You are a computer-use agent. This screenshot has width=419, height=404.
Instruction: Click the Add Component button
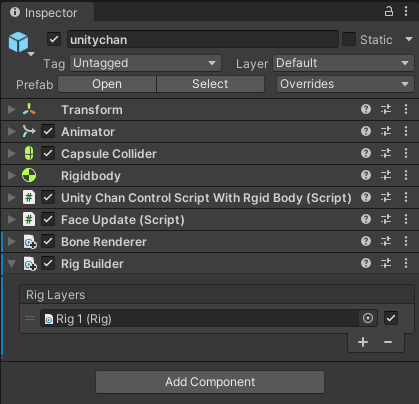point(210,382)
